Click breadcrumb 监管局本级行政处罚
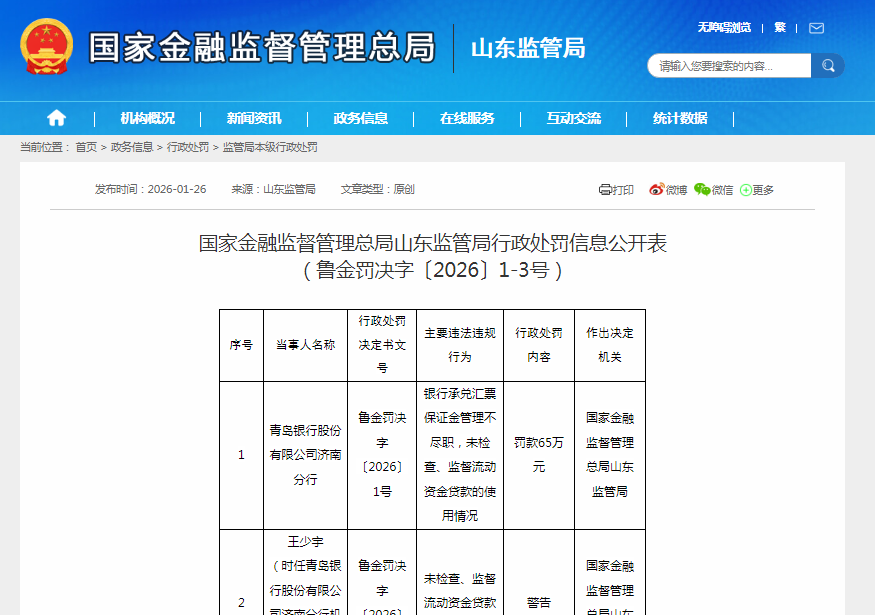Viewport: 875px width, 615px height. click(270, 147)
